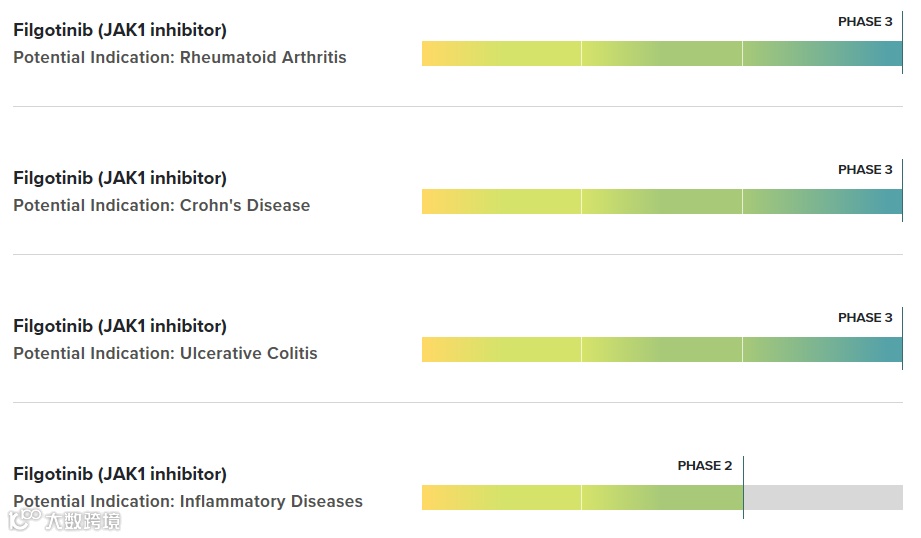
Task: Select the Ulcerative Colitis indication text
Action: (x=248, y=353)
